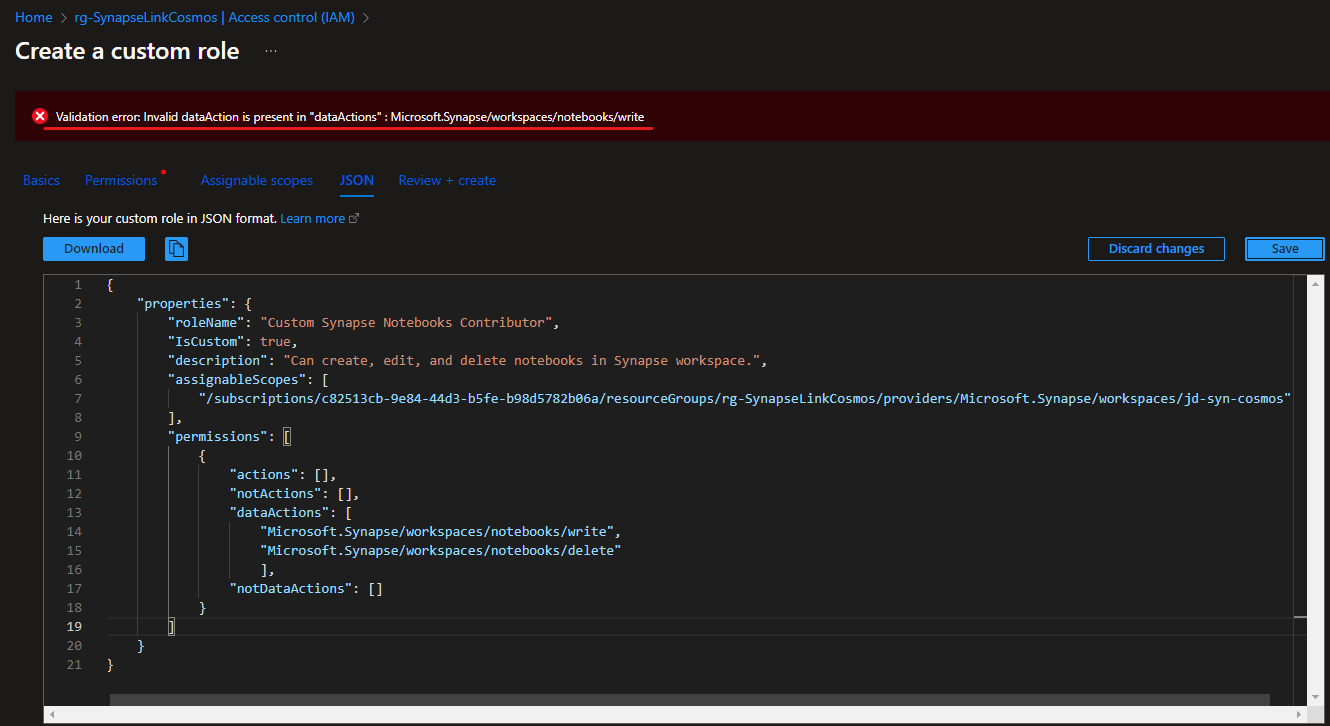Screen dimensions: 1330x726
Task: Click the copy-to-clipboard icon beside Download
Action: point(176,248)
